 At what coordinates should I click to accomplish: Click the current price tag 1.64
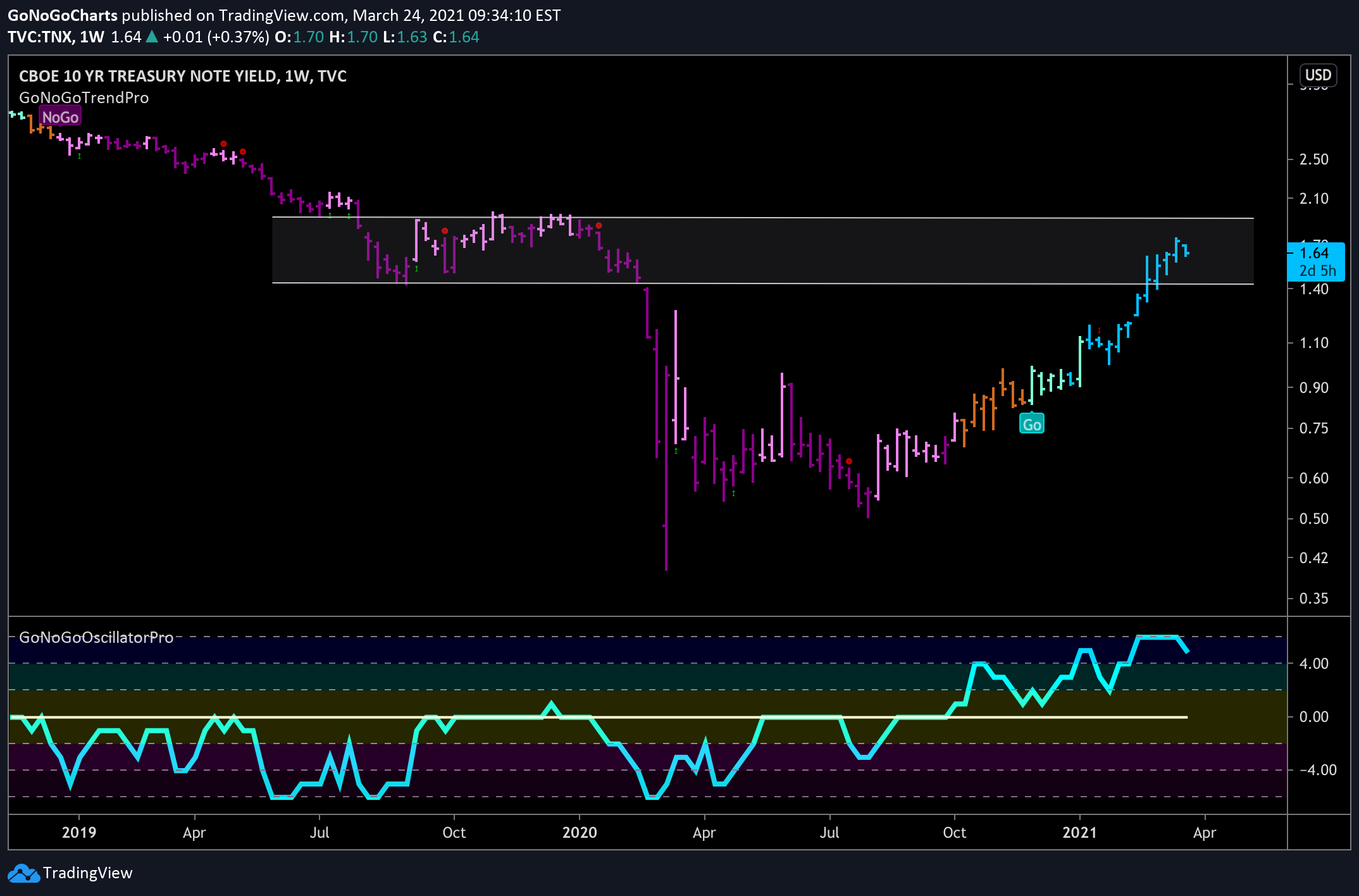(1316, 261)
